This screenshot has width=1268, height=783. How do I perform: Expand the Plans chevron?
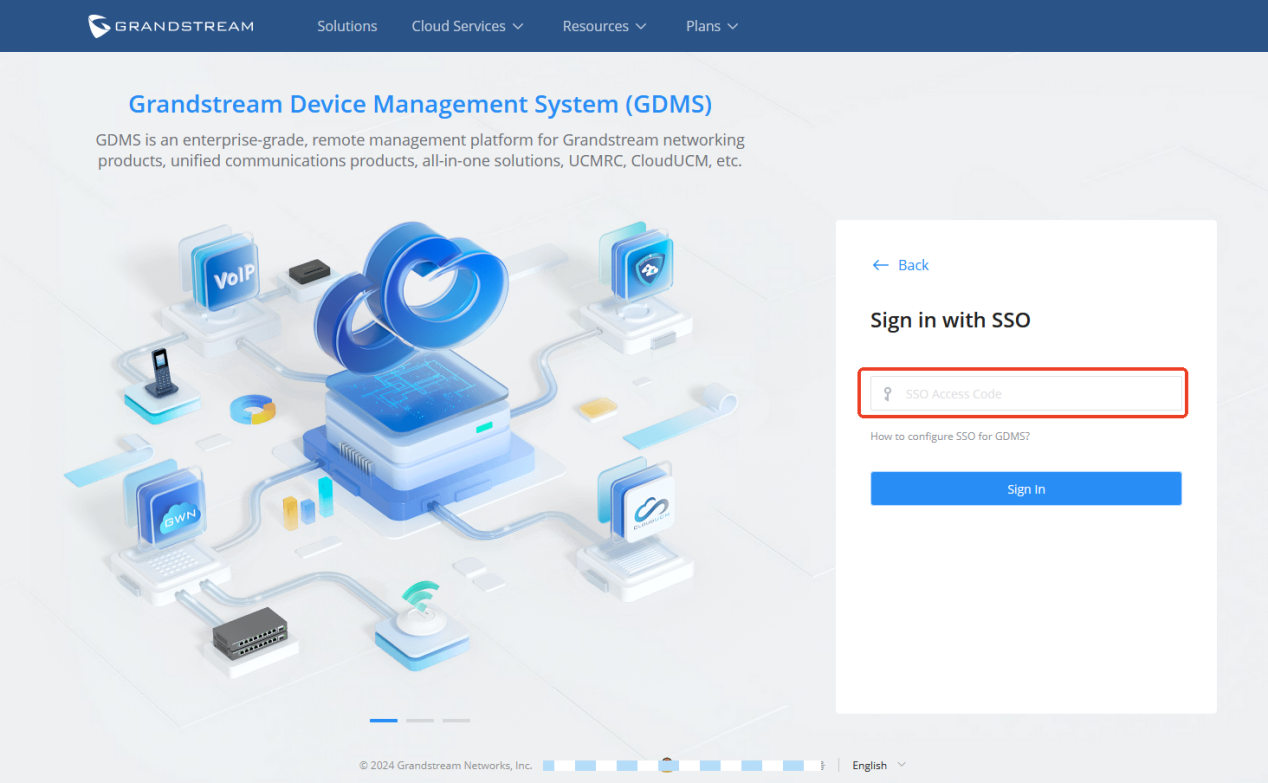[733, 27]
